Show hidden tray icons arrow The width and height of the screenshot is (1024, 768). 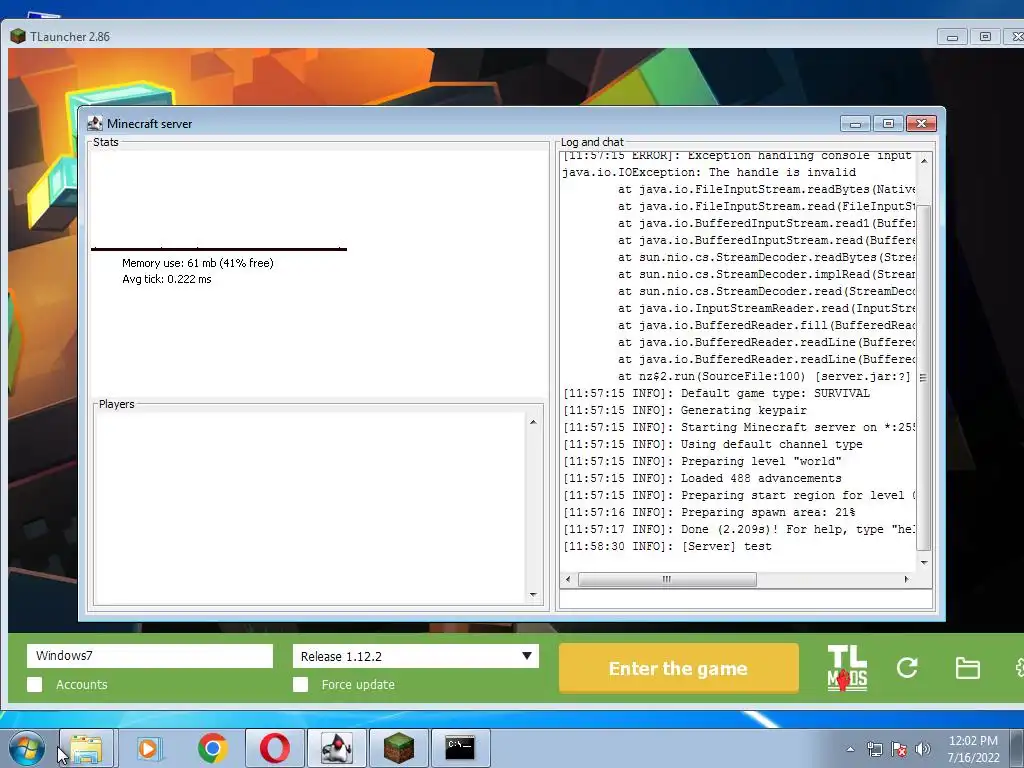point(850,749)
